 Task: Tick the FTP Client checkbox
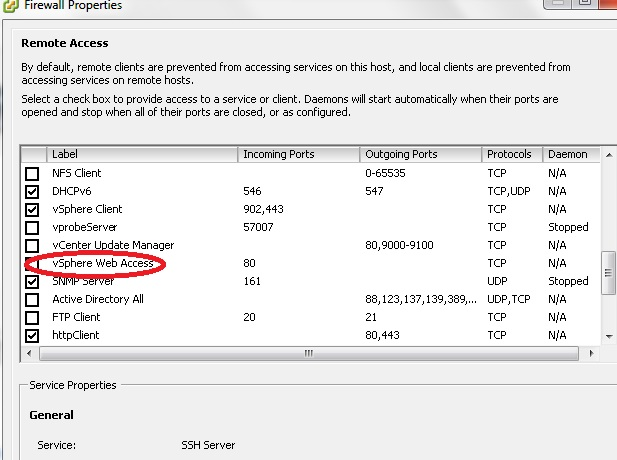click(33, 318)
